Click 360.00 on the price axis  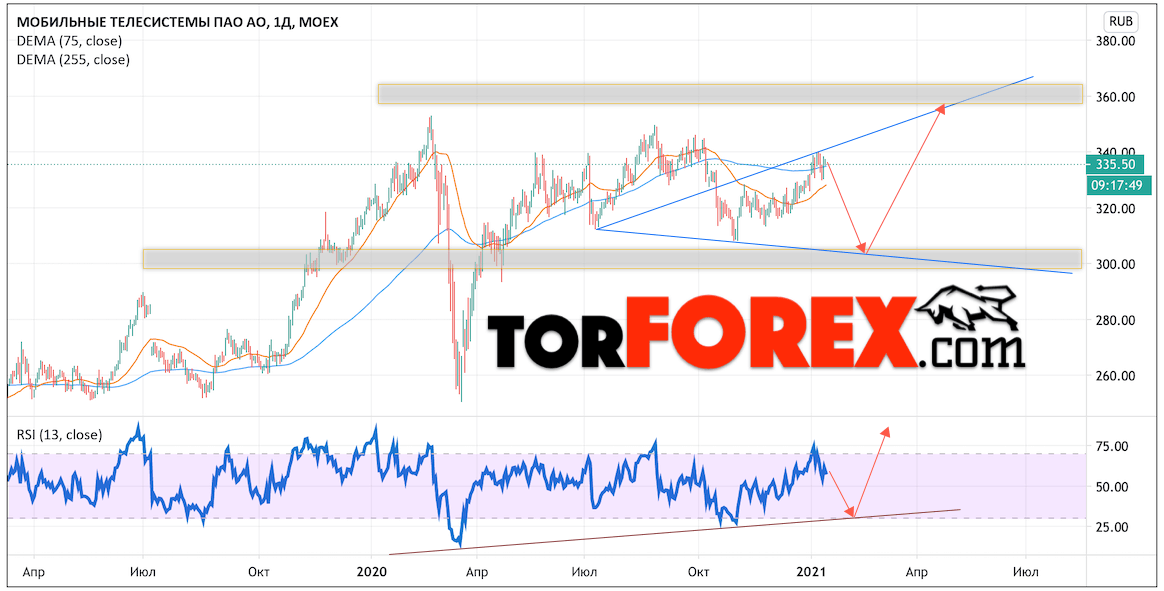tap(1115, 97)
